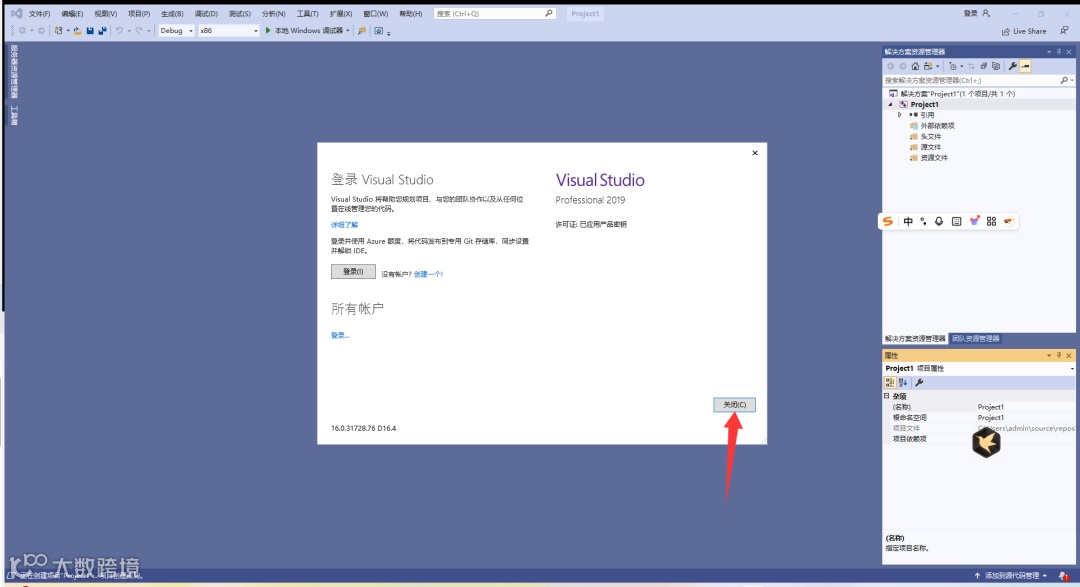Click the Visual Studio logo icon
Viewport: 1080px width, 587px height.
(x=17, y=13)
